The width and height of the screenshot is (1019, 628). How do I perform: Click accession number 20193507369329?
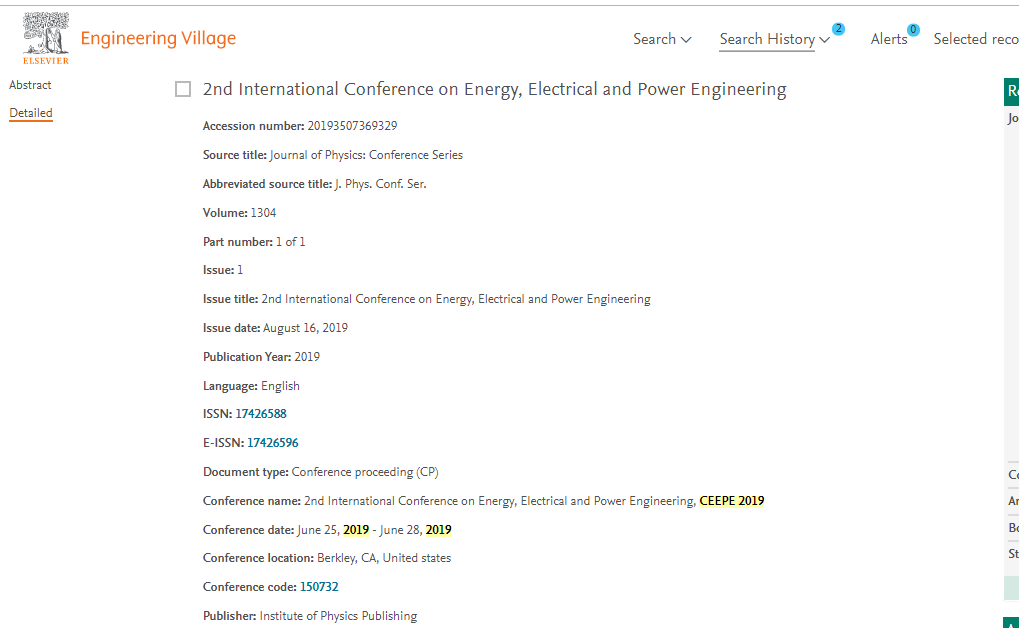(x=352, y=126)
